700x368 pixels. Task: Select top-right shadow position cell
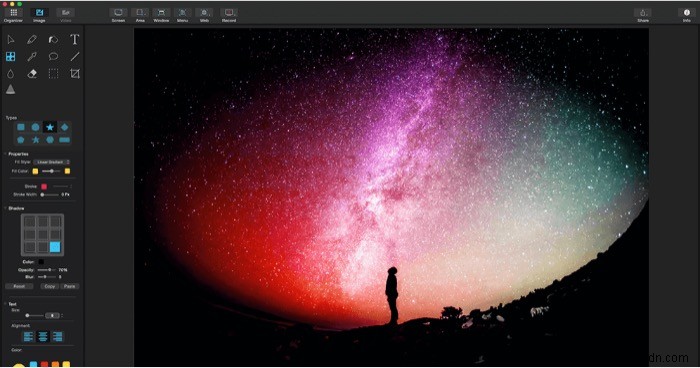(55, 222)
